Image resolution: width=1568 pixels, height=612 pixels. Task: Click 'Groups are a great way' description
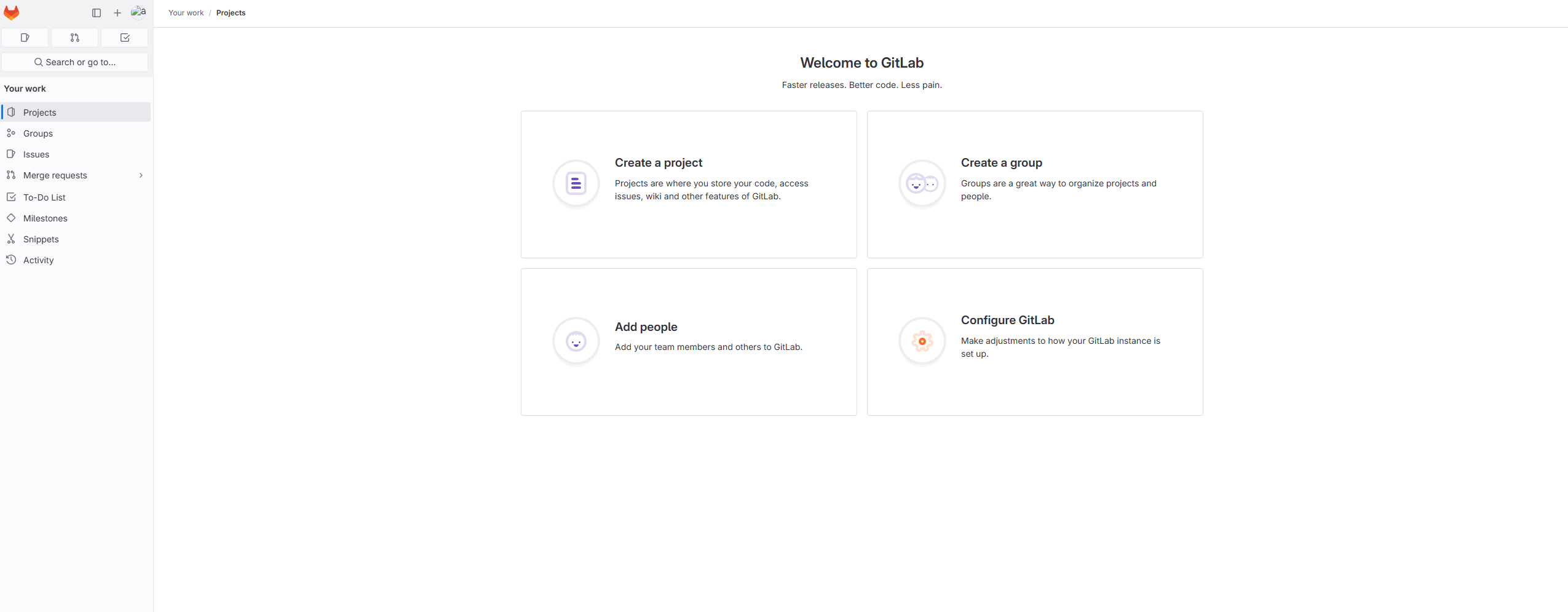(x=1058, y=189)
